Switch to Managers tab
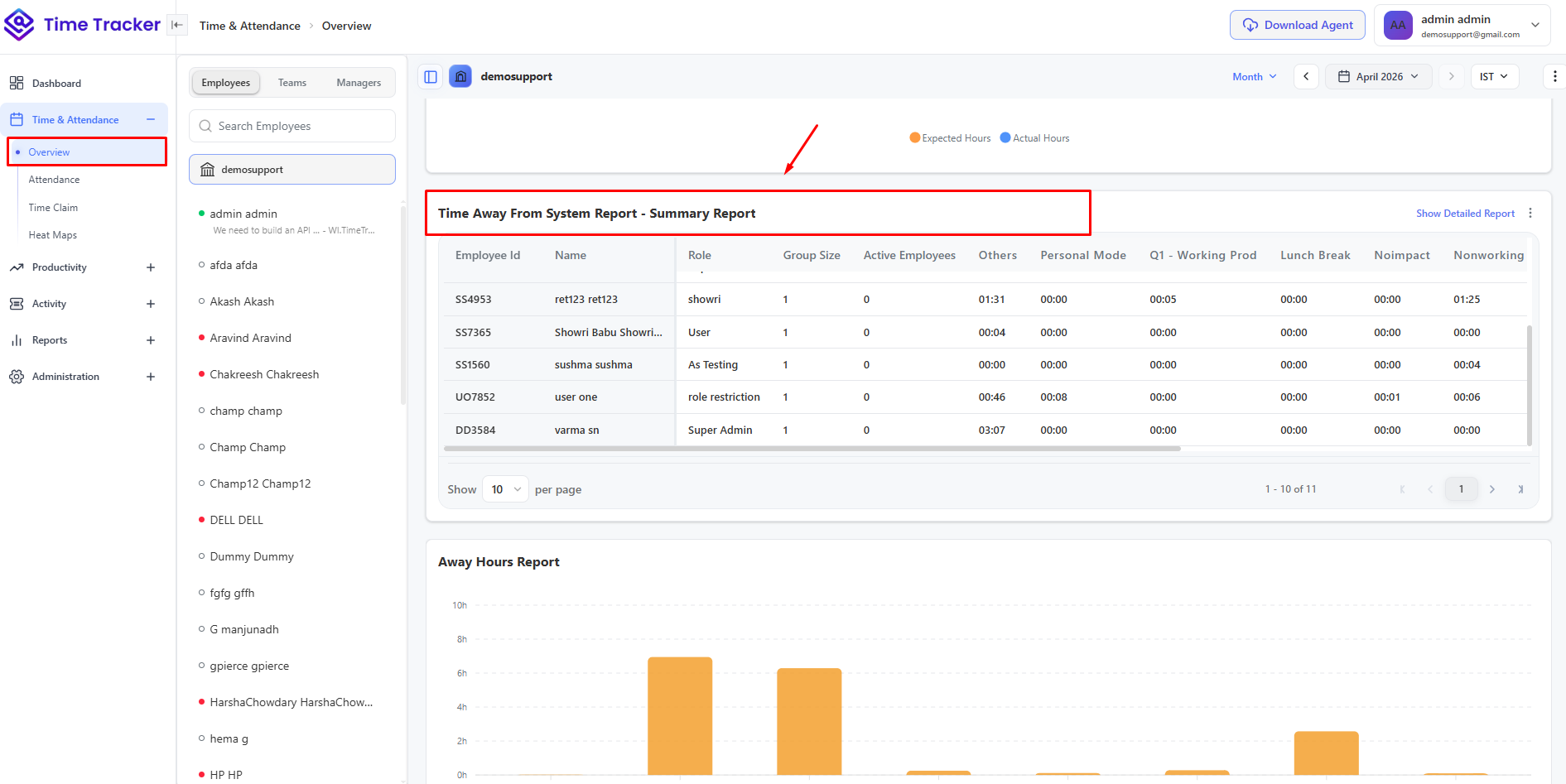 pyautogui.click(x=359, y=83)
